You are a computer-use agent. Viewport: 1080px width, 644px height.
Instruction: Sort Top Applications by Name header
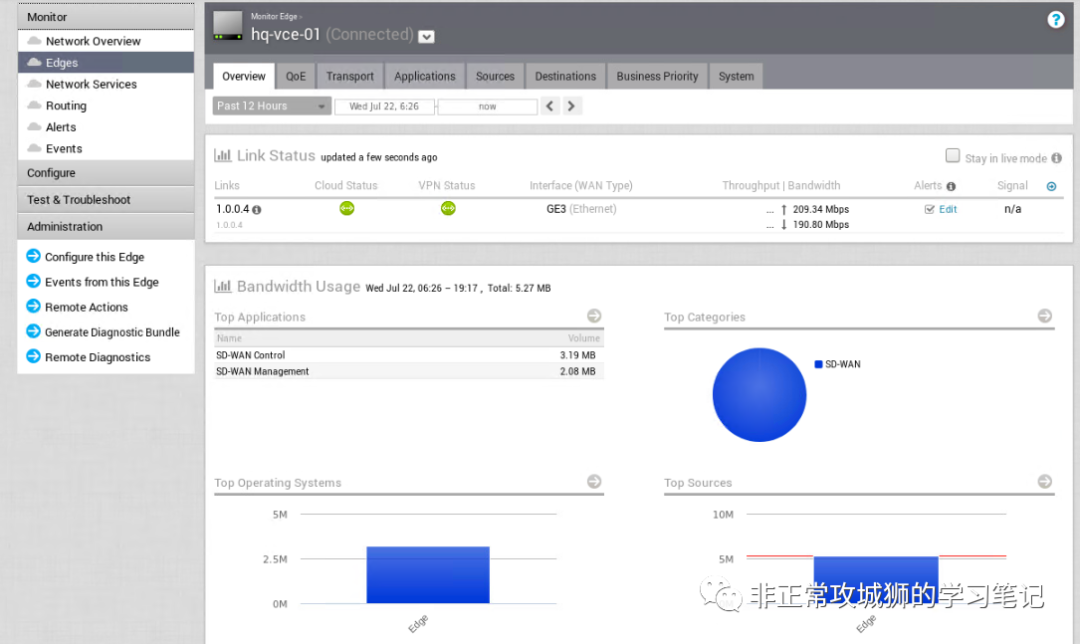(229, 338)
